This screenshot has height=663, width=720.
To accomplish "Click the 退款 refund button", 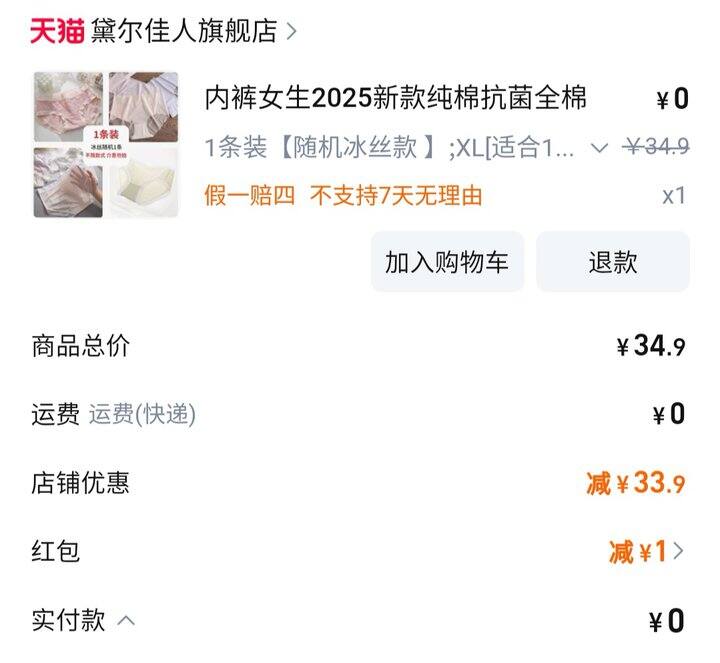I will point(613,262).
